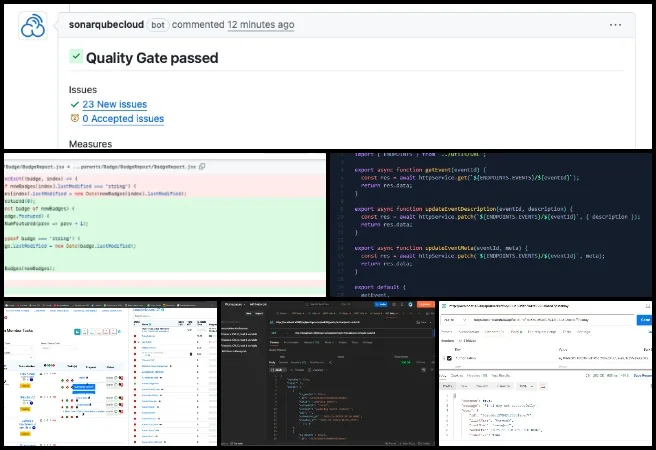This screenshot has height=450, width=656.
Task: Click the request URL field in dark Postman
Action: 361,333
